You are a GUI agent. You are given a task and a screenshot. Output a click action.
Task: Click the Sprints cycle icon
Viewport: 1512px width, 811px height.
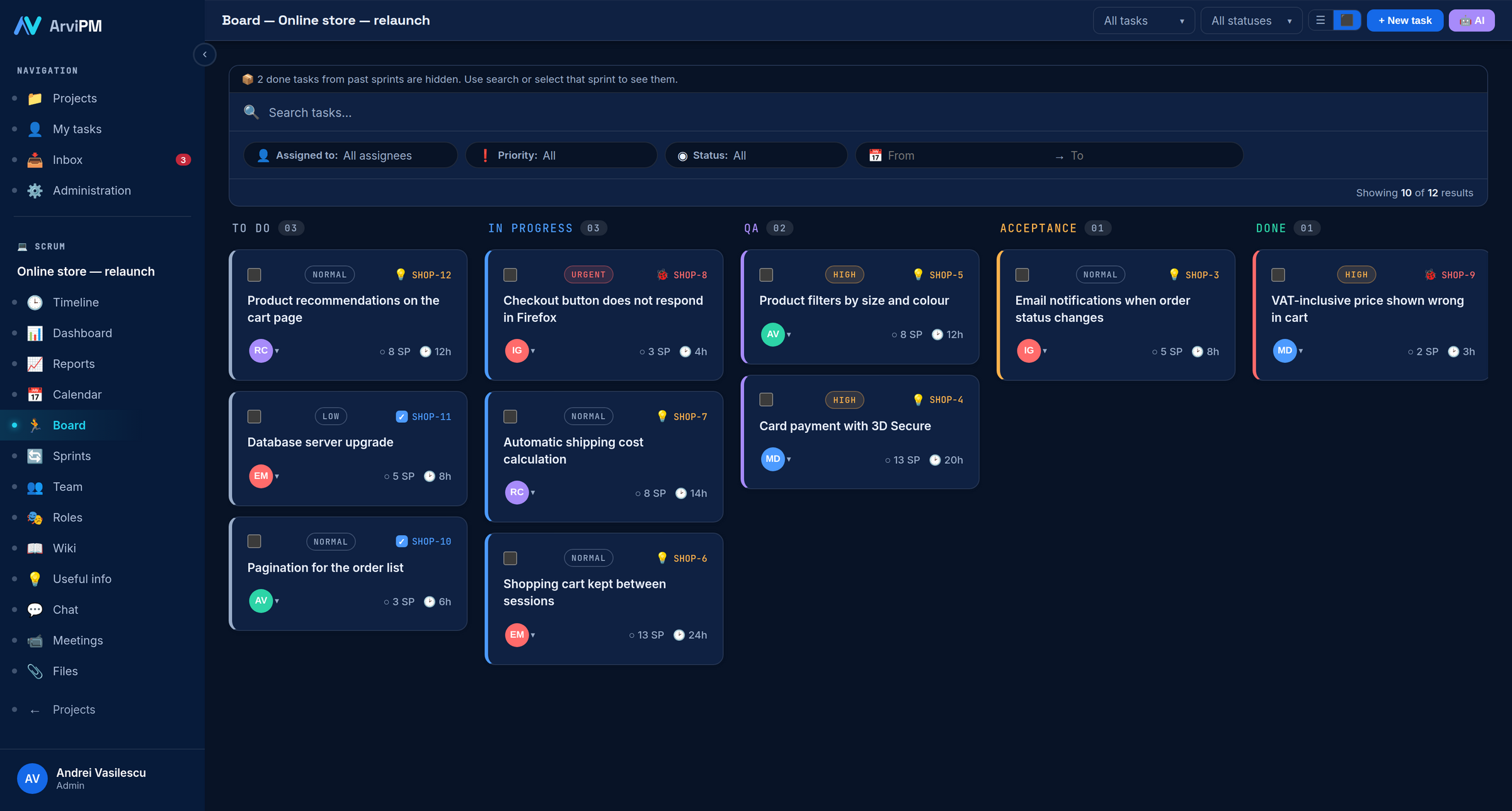(x=35, y=456)
